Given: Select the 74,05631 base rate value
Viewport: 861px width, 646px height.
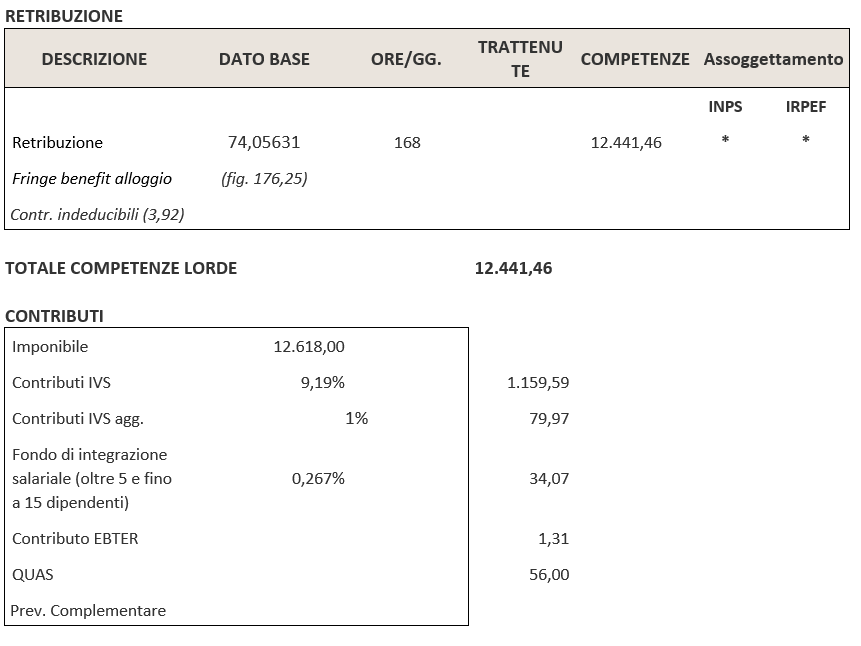Looking at the screenshot, I should (264, 142).
